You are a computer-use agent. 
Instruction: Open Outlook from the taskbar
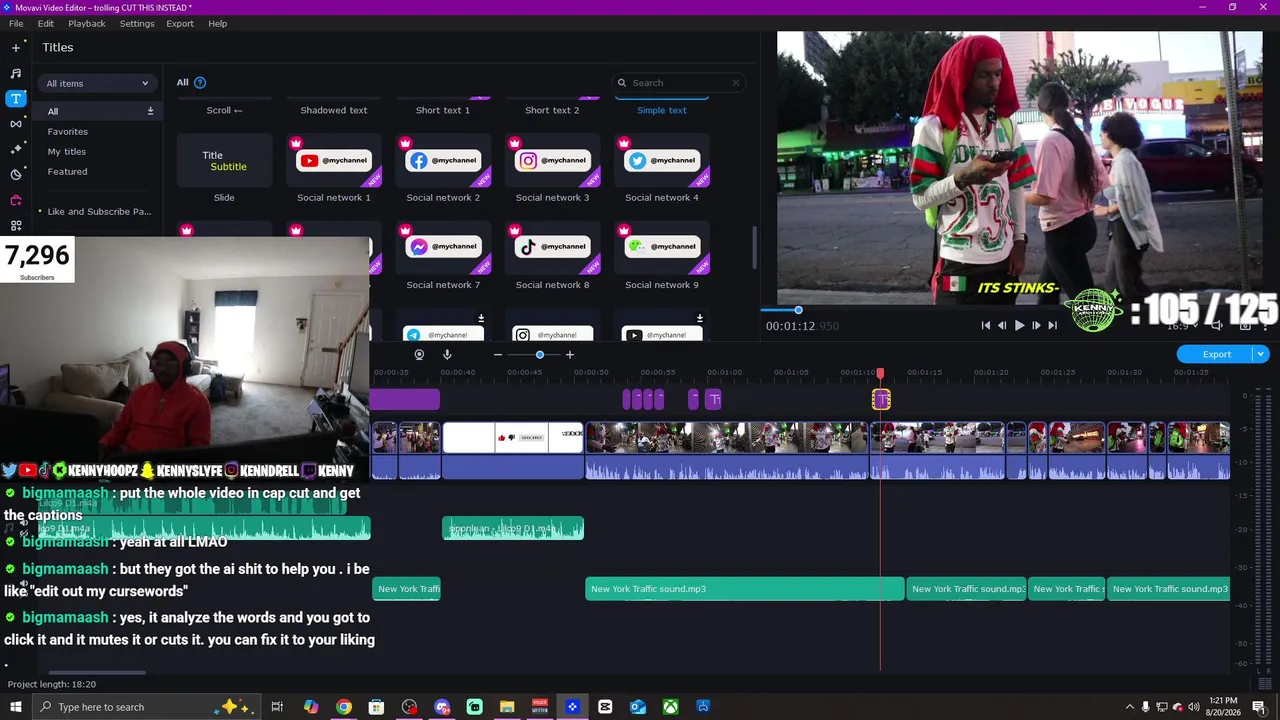[638, 707]
